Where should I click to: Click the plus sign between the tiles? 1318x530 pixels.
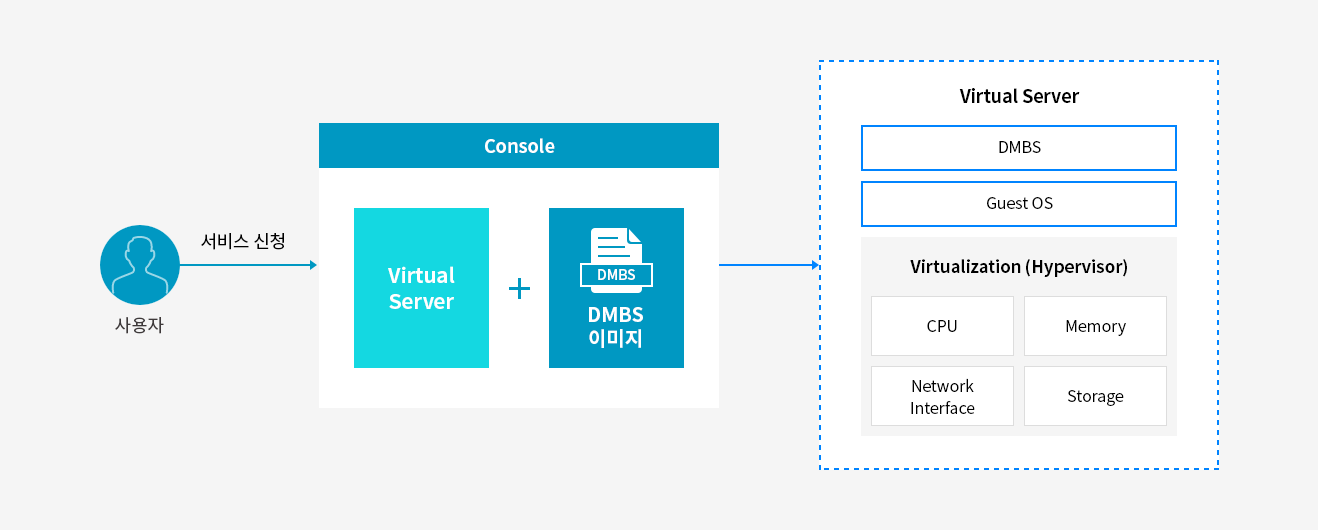pos(519,289)
